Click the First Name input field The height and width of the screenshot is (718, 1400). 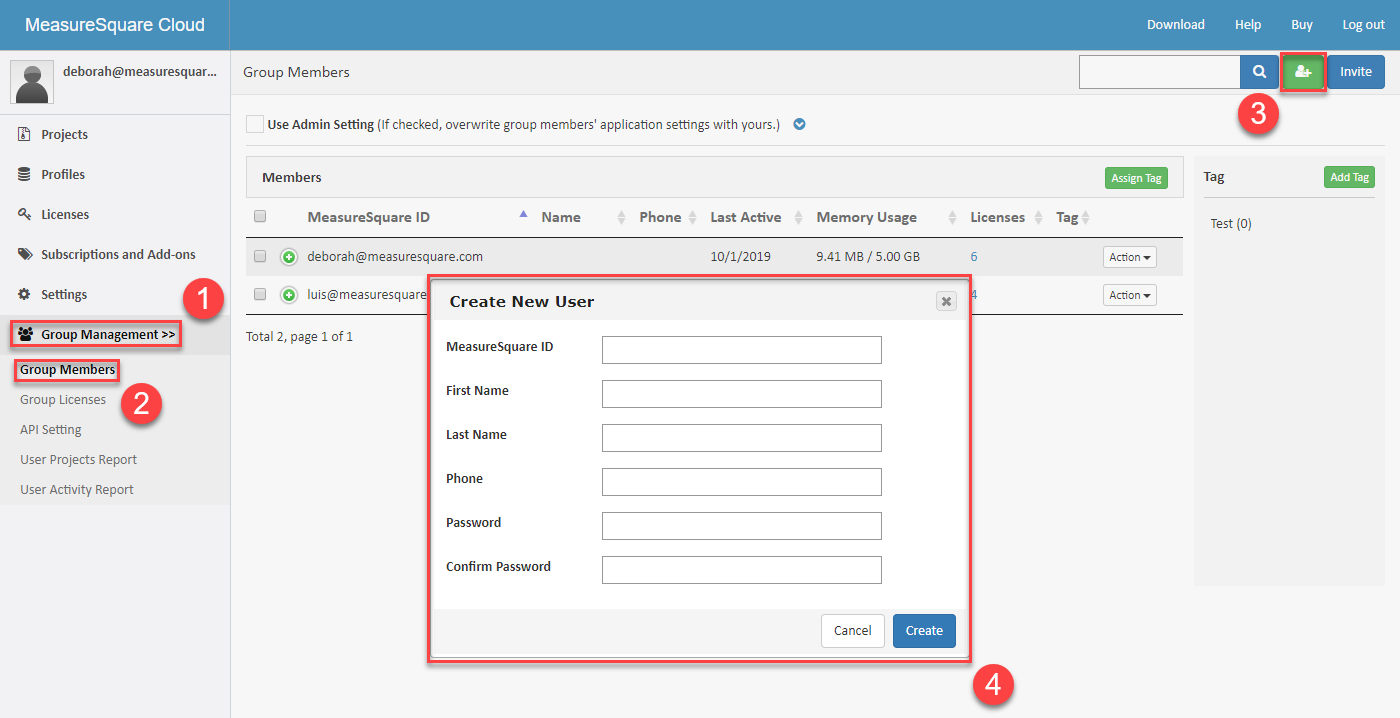point(742,394)
